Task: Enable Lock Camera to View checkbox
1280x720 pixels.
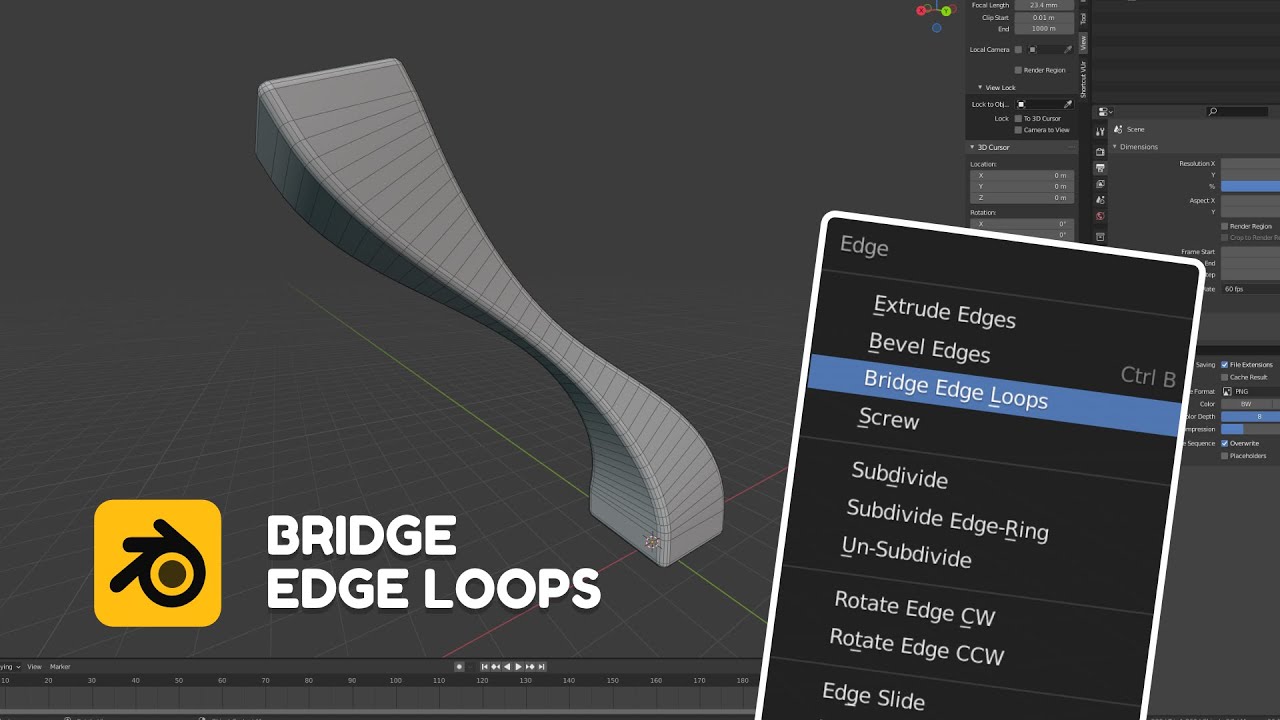Action: (x=1018, y=130)
